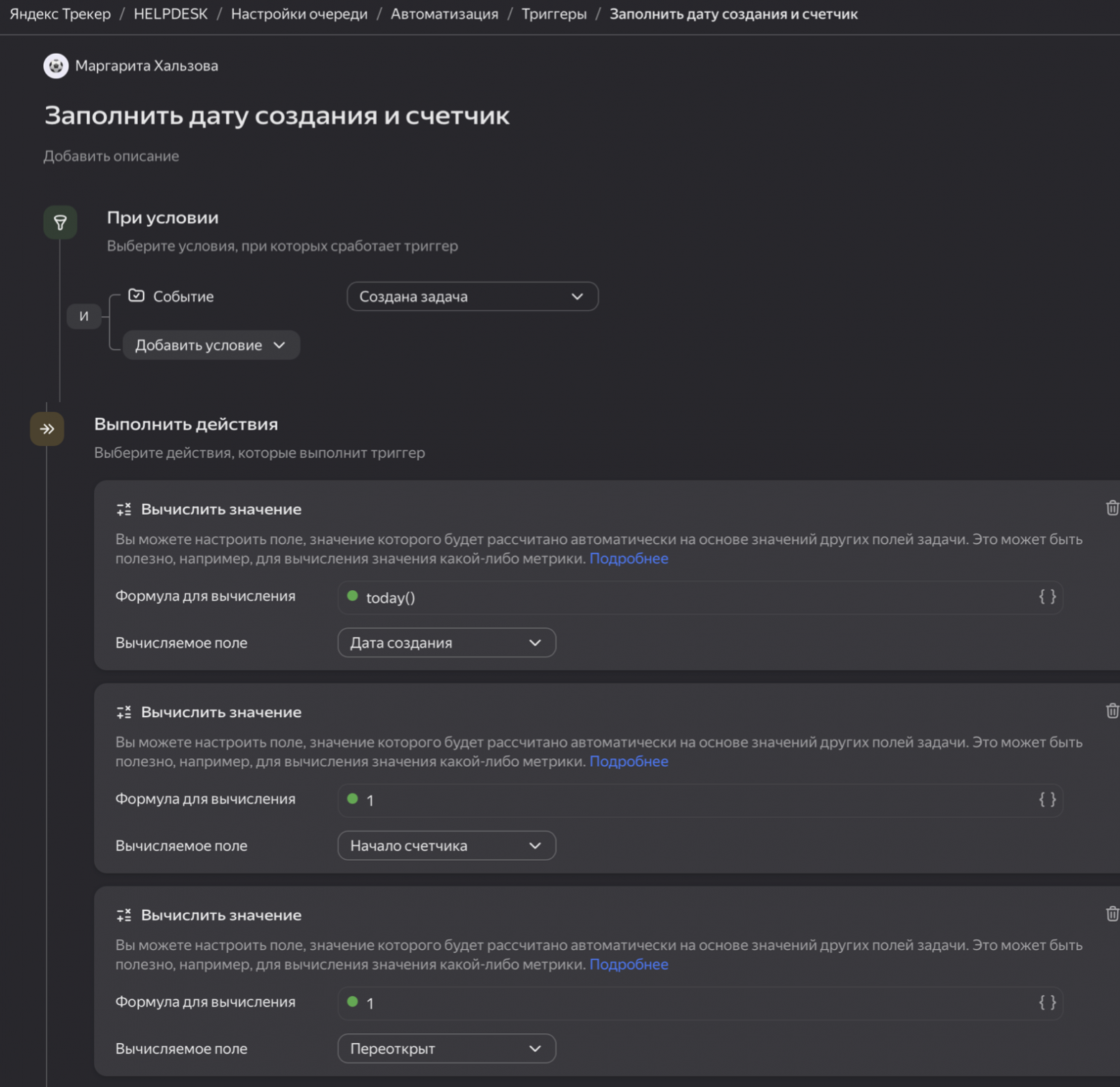
Task: Click Добавить описание field
Action: pos(111,157)
